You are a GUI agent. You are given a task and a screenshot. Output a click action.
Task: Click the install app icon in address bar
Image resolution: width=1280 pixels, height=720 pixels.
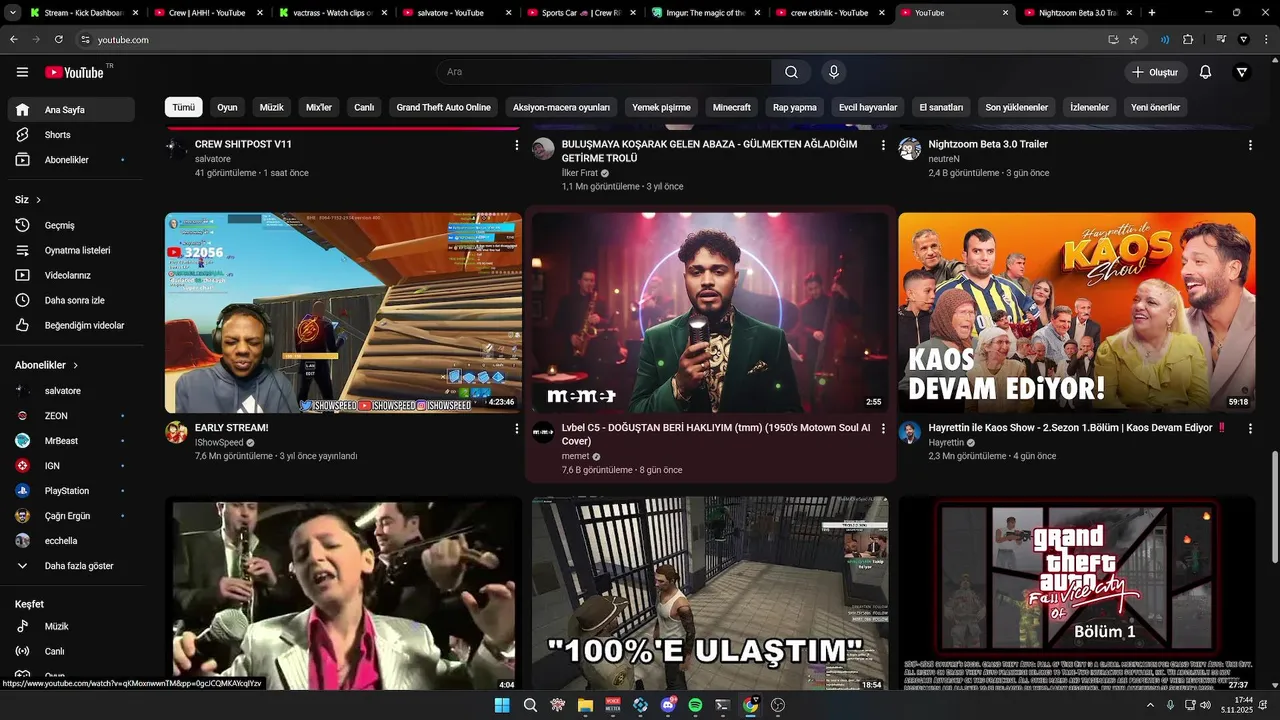click(1113, 40)
